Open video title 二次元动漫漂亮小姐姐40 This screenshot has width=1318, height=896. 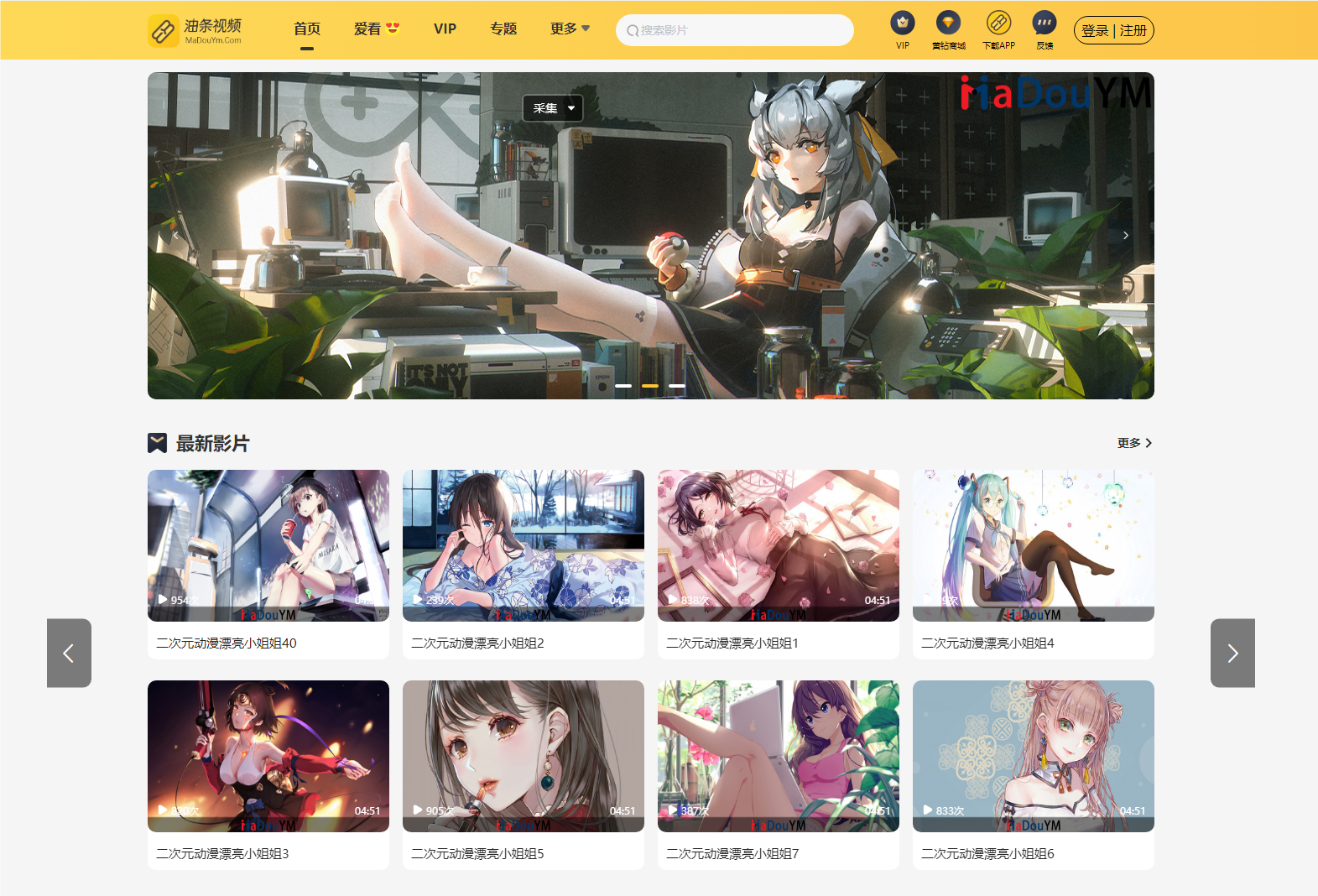coord(227,643)
